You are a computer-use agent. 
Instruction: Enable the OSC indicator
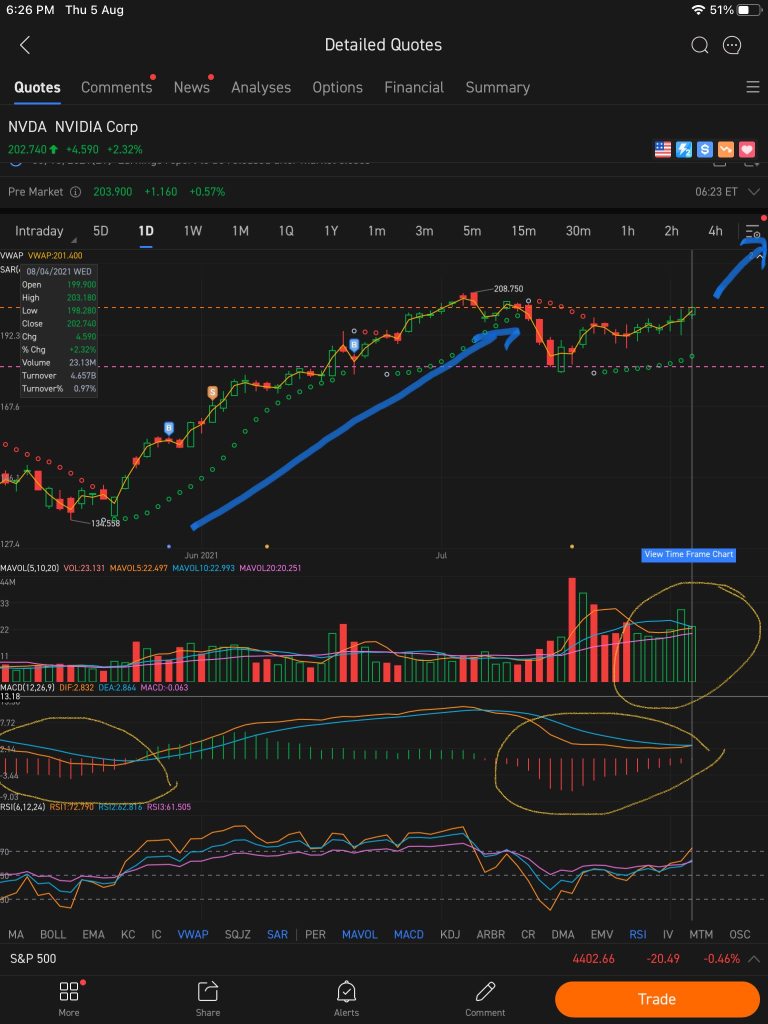[740, 935]
